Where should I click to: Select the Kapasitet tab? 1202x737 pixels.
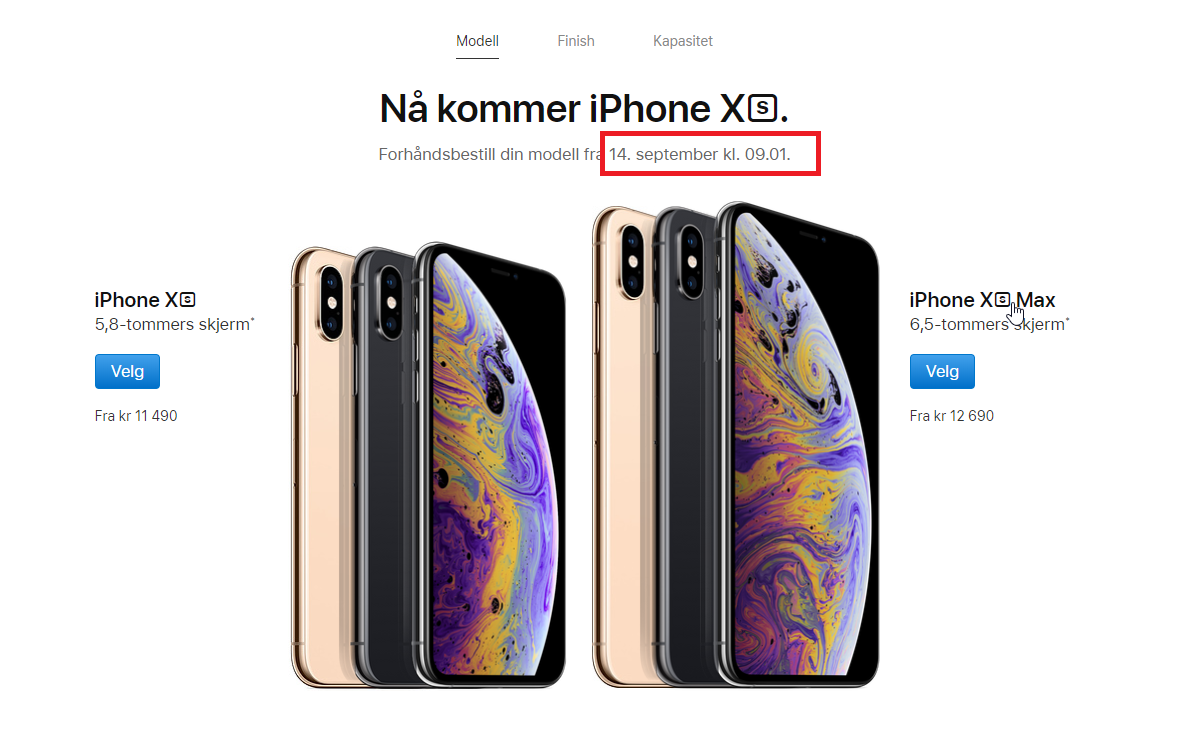683,41
